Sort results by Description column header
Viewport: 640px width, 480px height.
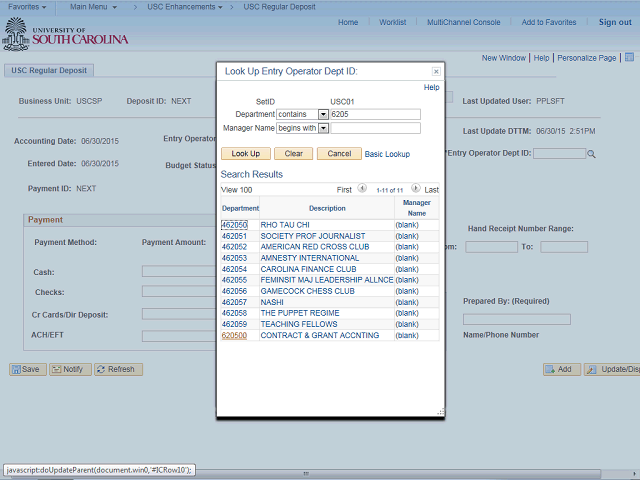tap(327, 208)
